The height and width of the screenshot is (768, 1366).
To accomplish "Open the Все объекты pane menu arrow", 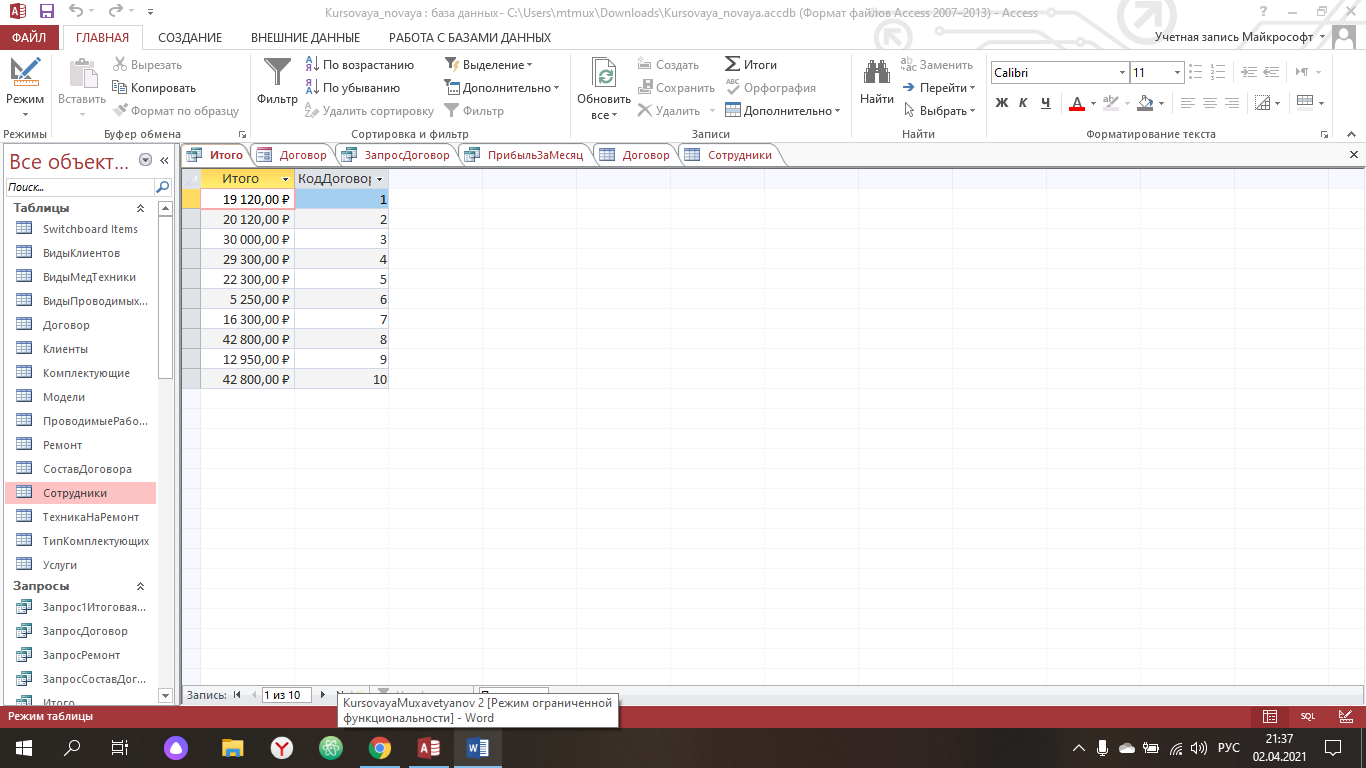I will pos(145,160).
